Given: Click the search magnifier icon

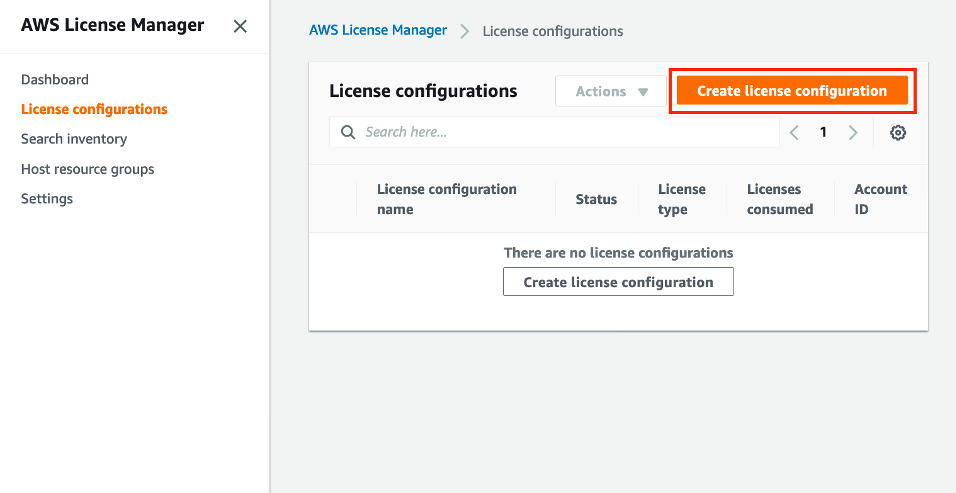Looking at the screenshot, I should (348, 132).
